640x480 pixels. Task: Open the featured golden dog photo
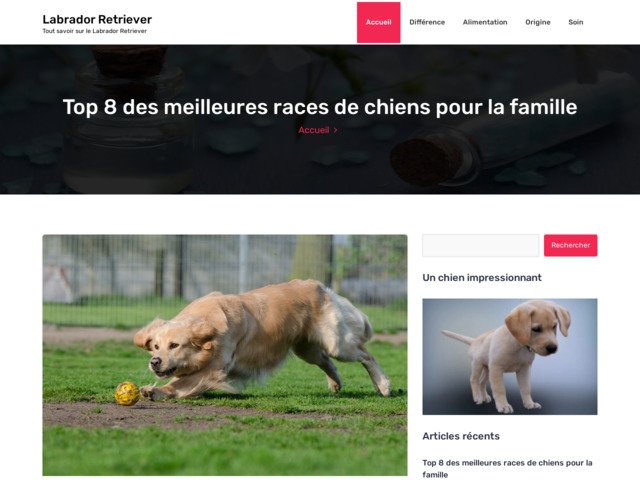(x=225, y=355)
